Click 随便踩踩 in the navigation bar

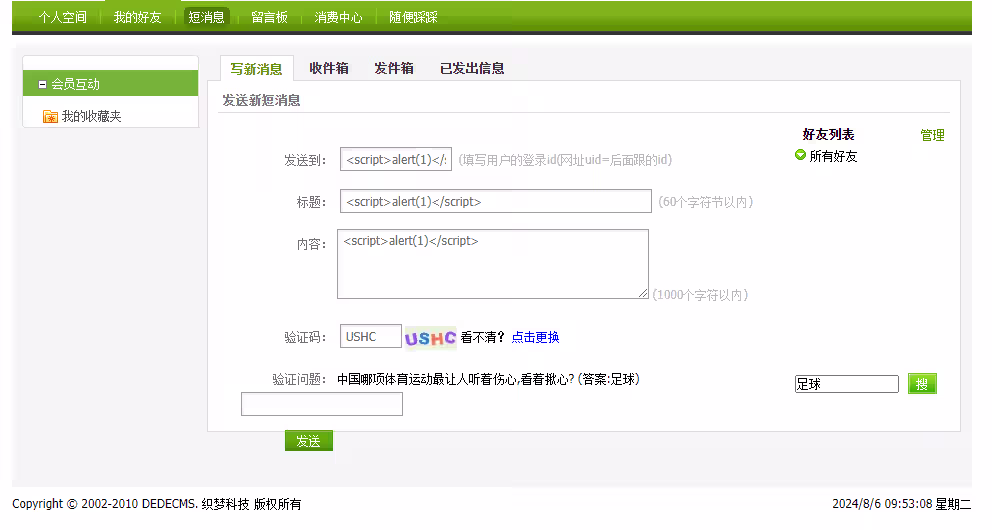coord(413,17)
